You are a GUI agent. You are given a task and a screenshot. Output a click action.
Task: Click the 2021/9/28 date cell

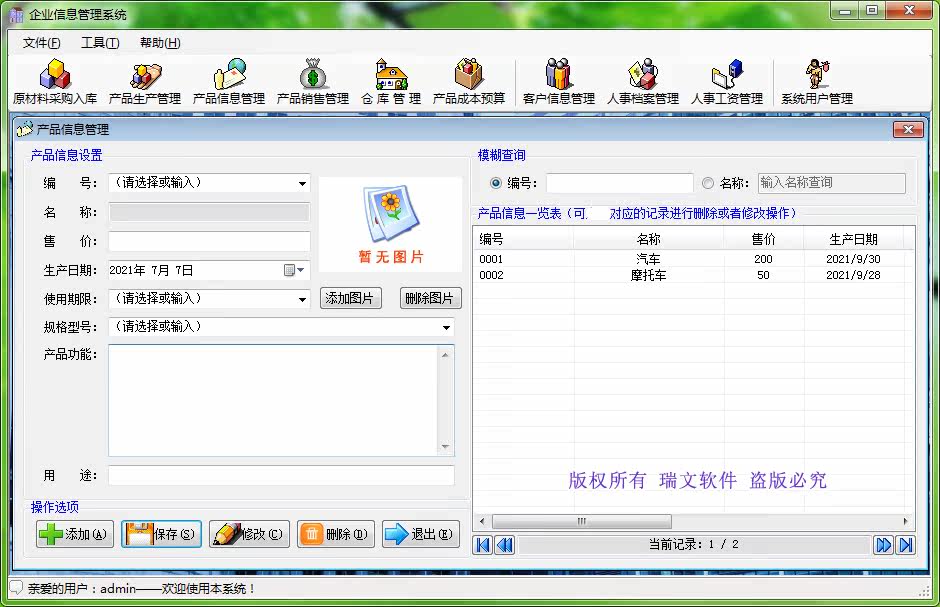click(x=853, y=275)
